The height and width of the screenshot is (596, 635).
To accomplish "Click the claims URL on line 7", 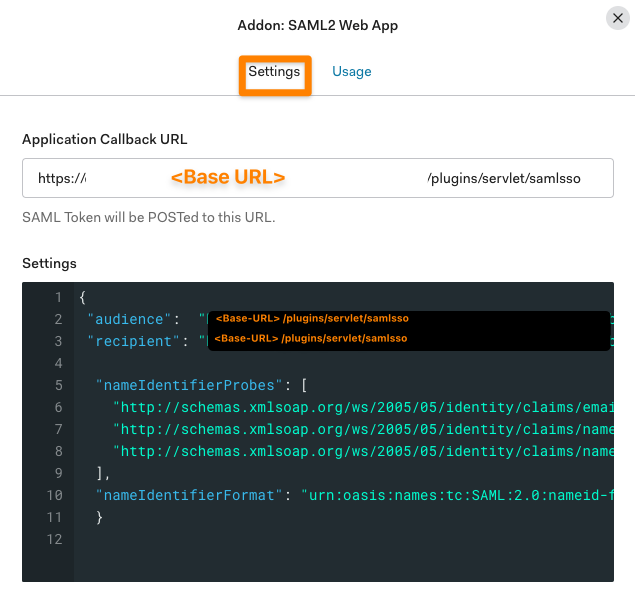I will coord(363,429).
